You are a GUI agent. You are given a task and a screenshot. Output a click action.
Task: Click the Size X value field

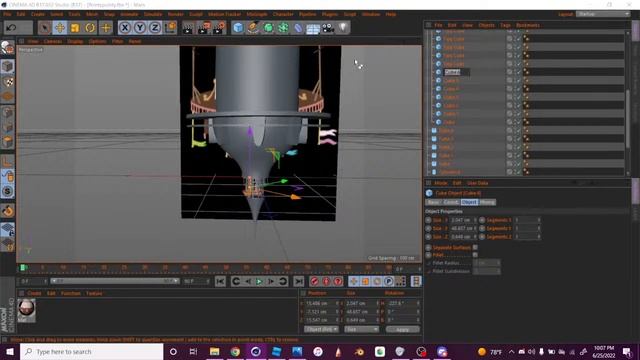(462, 220)
